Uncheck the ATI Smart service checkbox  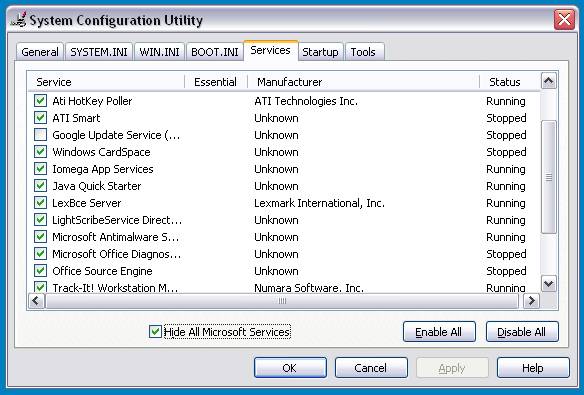40,118
